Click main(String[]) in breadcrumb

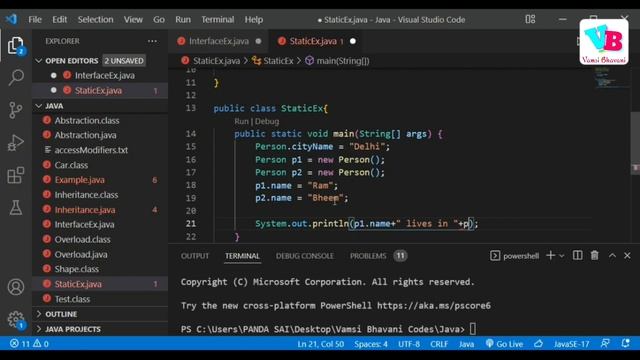click(342, 61)
